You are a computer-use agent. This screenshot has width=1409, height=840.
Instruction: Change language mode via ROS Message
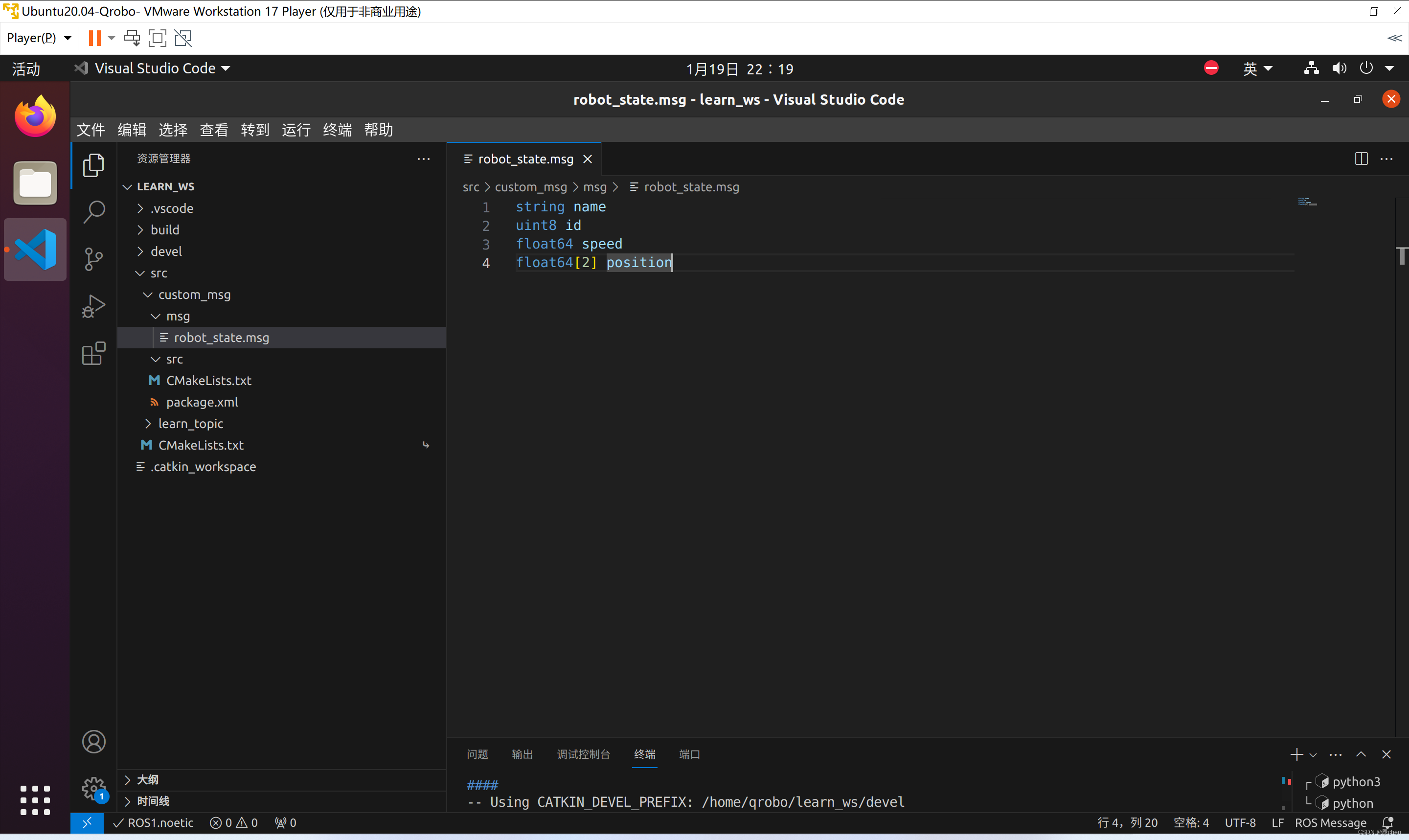point(1330,822)
